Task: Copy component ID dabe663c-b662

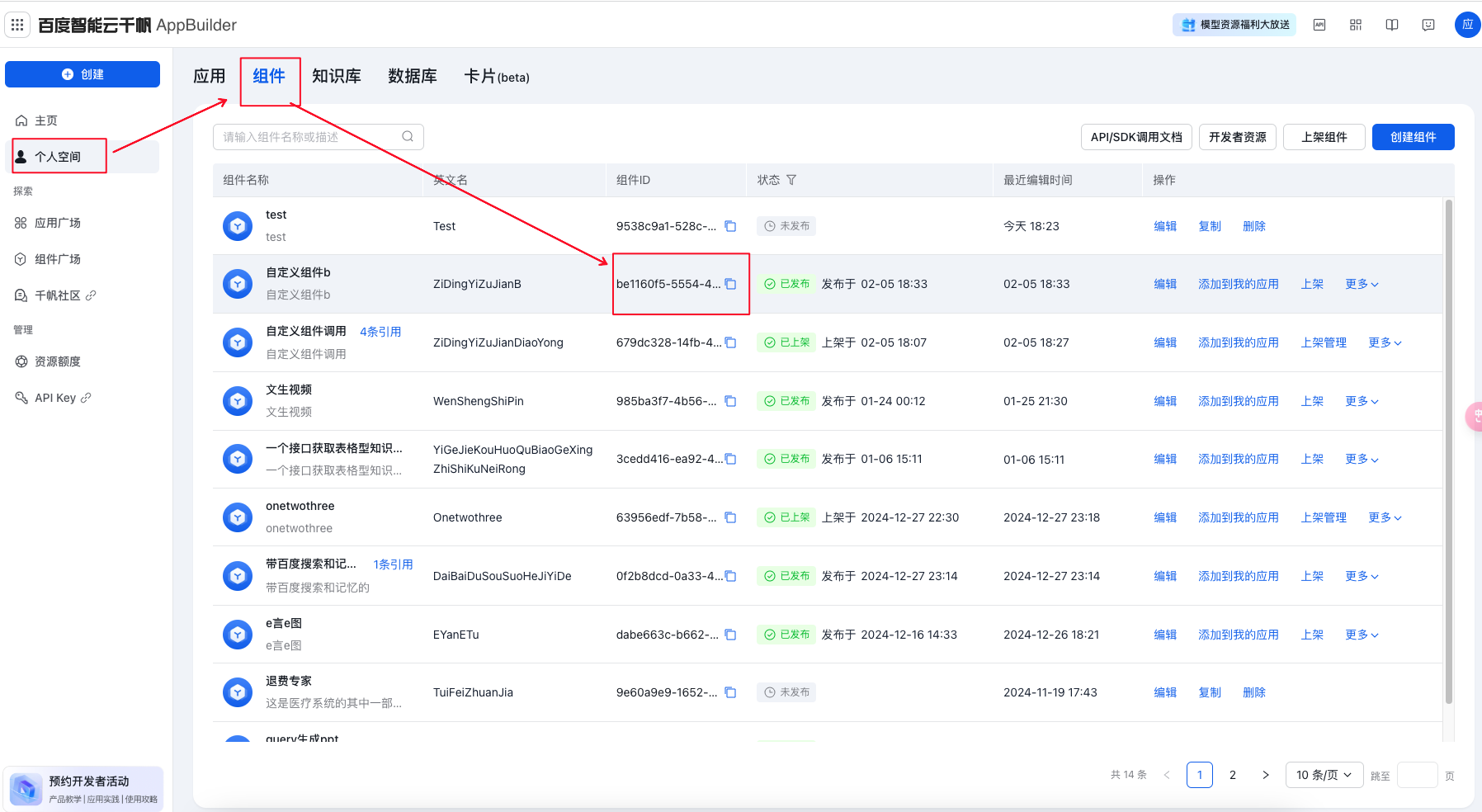Action: click(730, 635)
